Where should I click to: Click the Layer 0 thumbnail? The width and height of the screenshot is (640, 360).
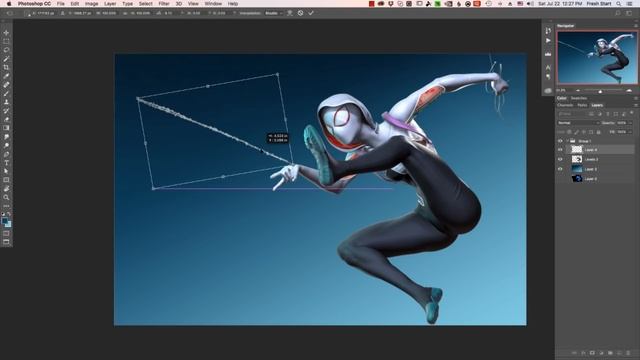click(577, 179)
